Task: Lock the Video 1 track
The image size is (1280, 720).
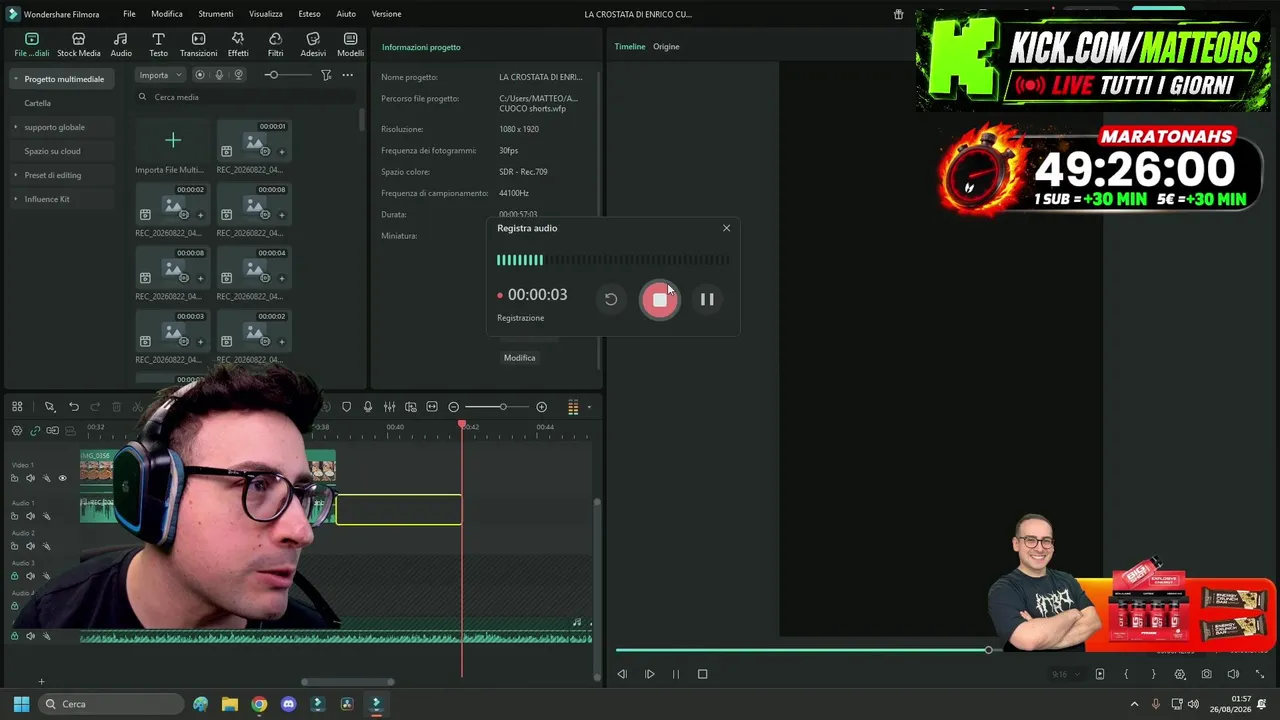Action: click(x=14, y=479)
